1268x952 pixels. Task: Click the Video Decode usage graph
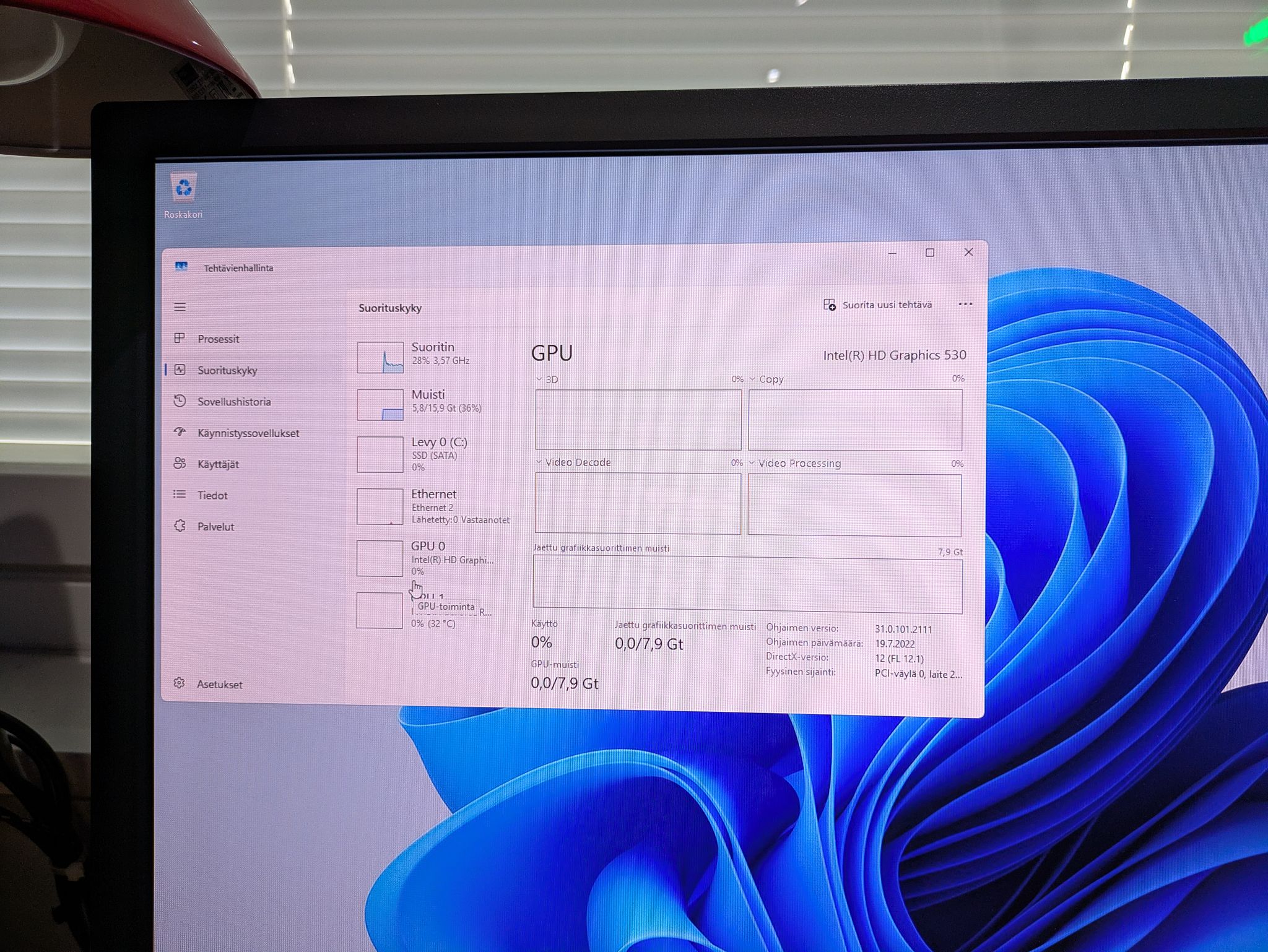point(638,503)
